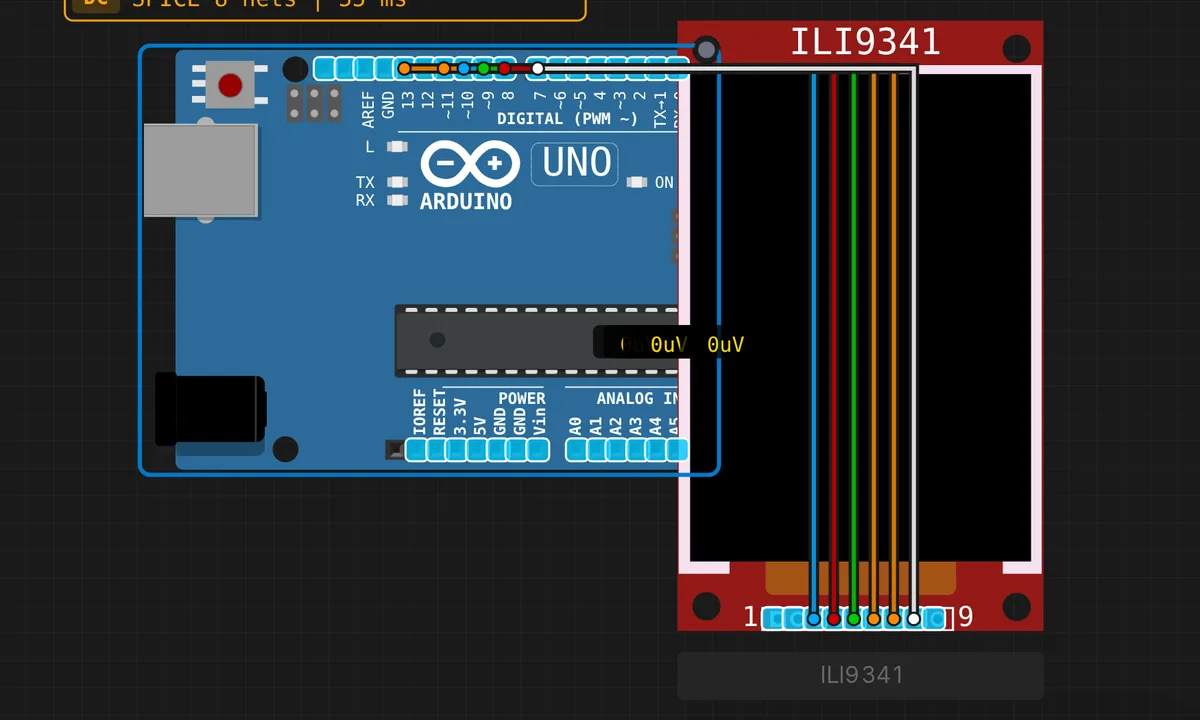Select the Arduino 5V pin pad
This screenshot has height=720, width=1200.
click(478, 450)
